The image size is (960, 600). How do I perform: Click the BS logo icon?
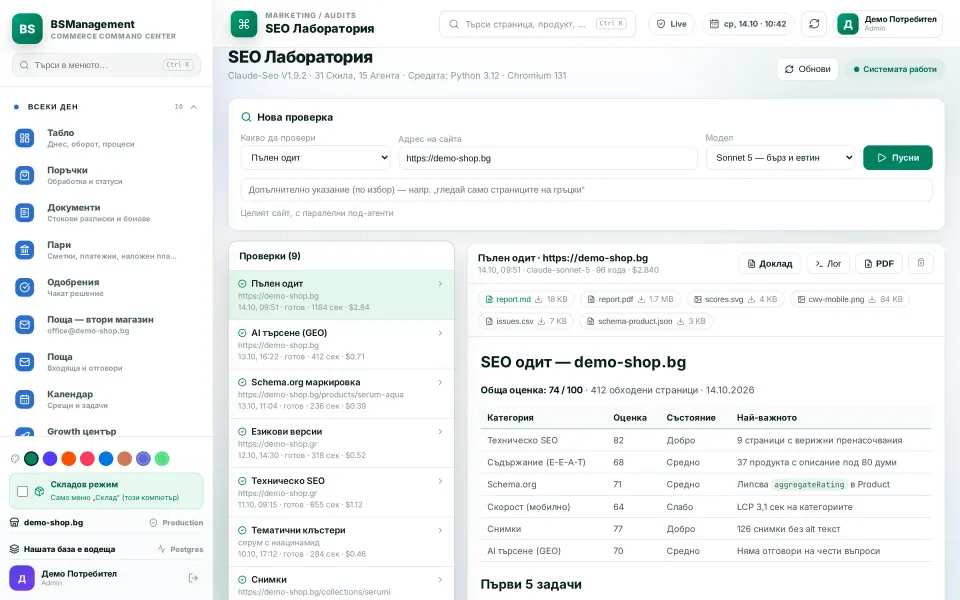pyautogui.click(x=27, y=28)
